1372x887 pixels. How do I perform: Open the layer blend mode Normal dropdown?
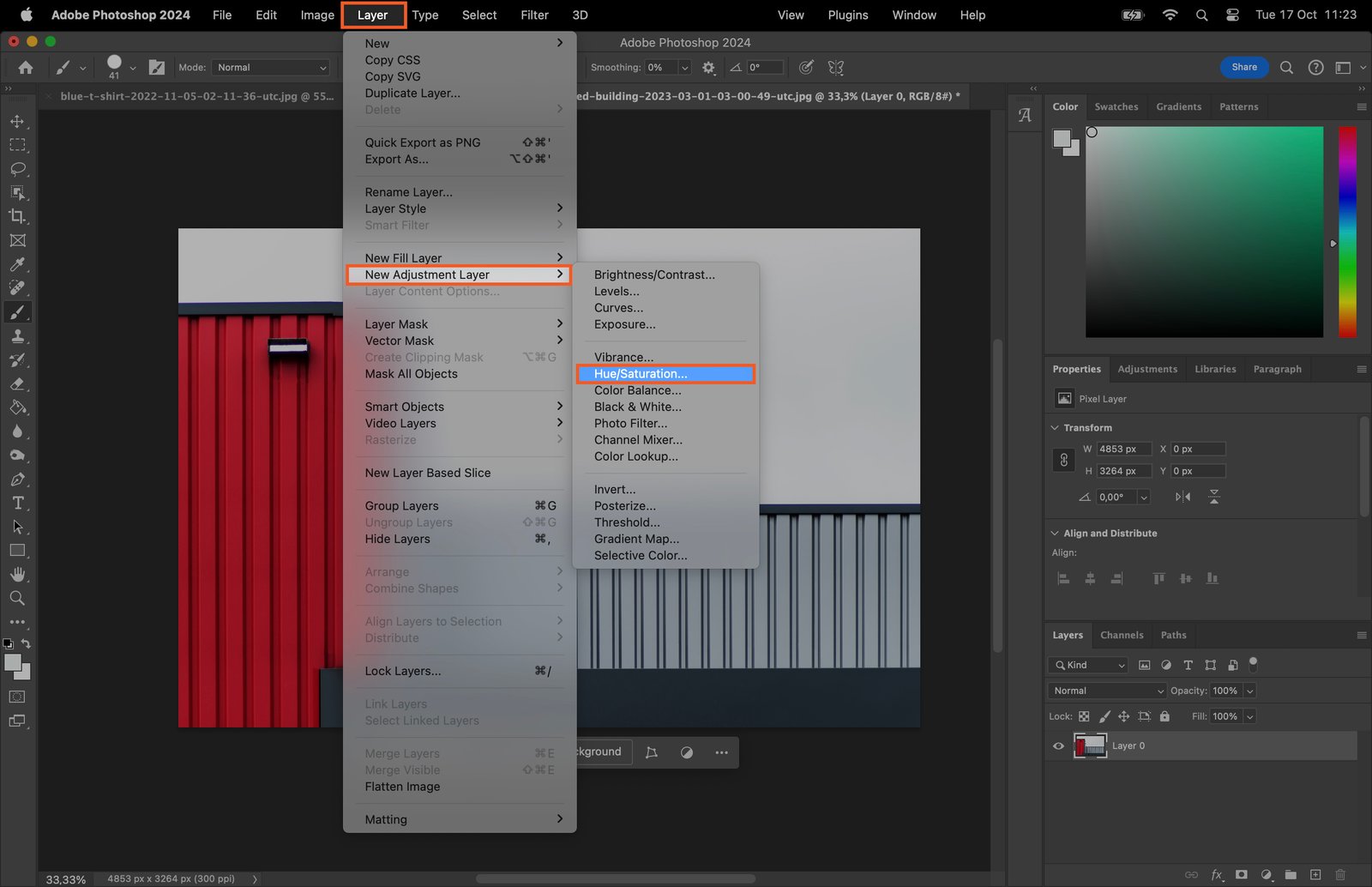[x=1106, y=691]
